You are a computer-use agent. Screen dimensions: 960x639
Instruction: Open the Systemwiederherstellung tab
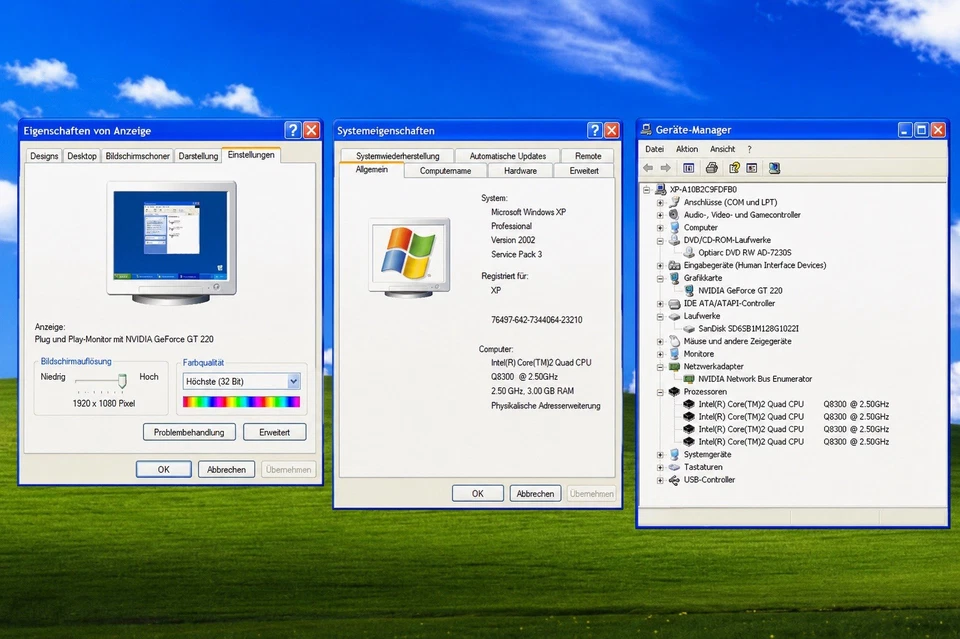point(397,156)
